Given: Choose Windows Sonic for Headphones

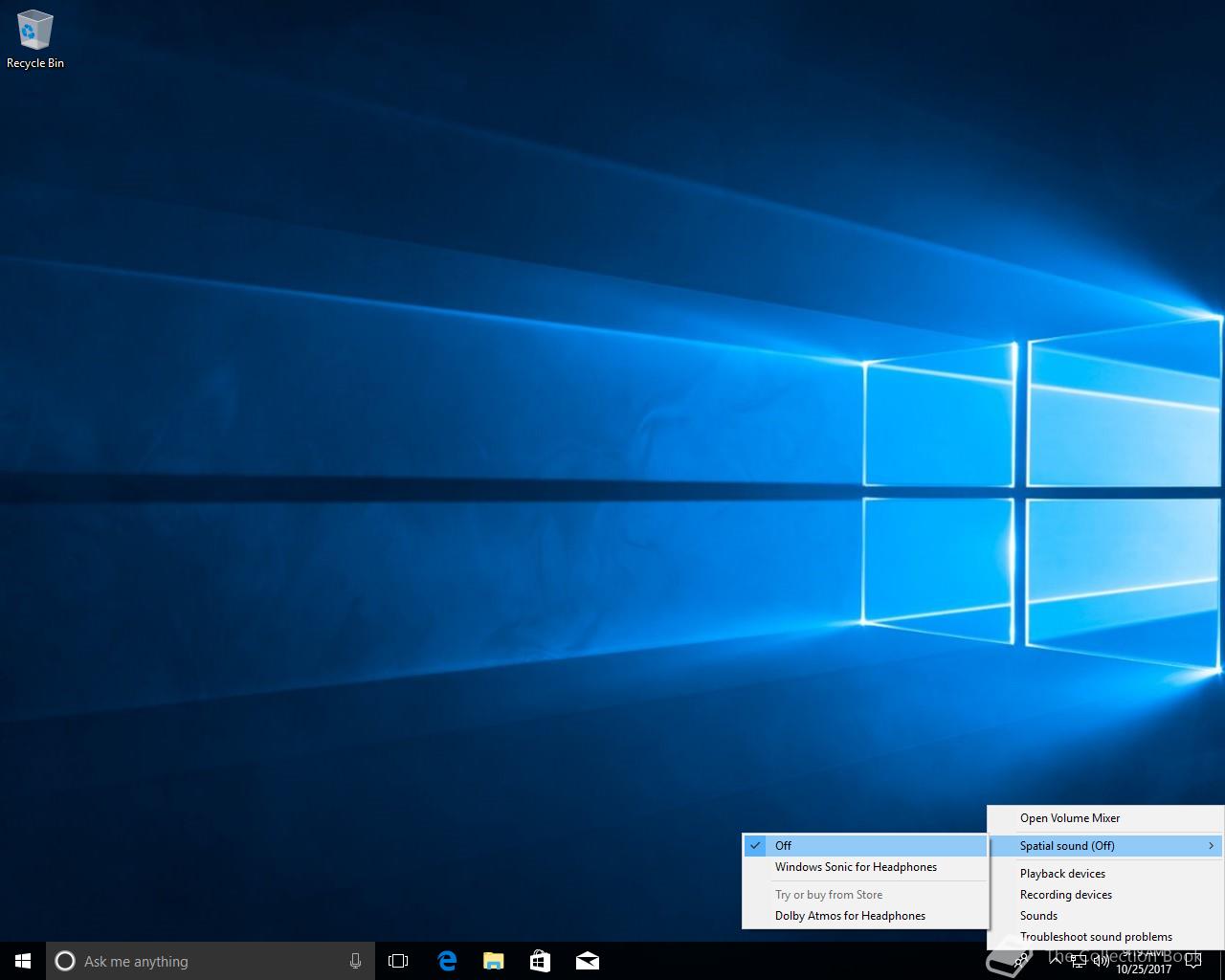Looking at the screenshot, I should pyautogui.click(x=865, y=867).
